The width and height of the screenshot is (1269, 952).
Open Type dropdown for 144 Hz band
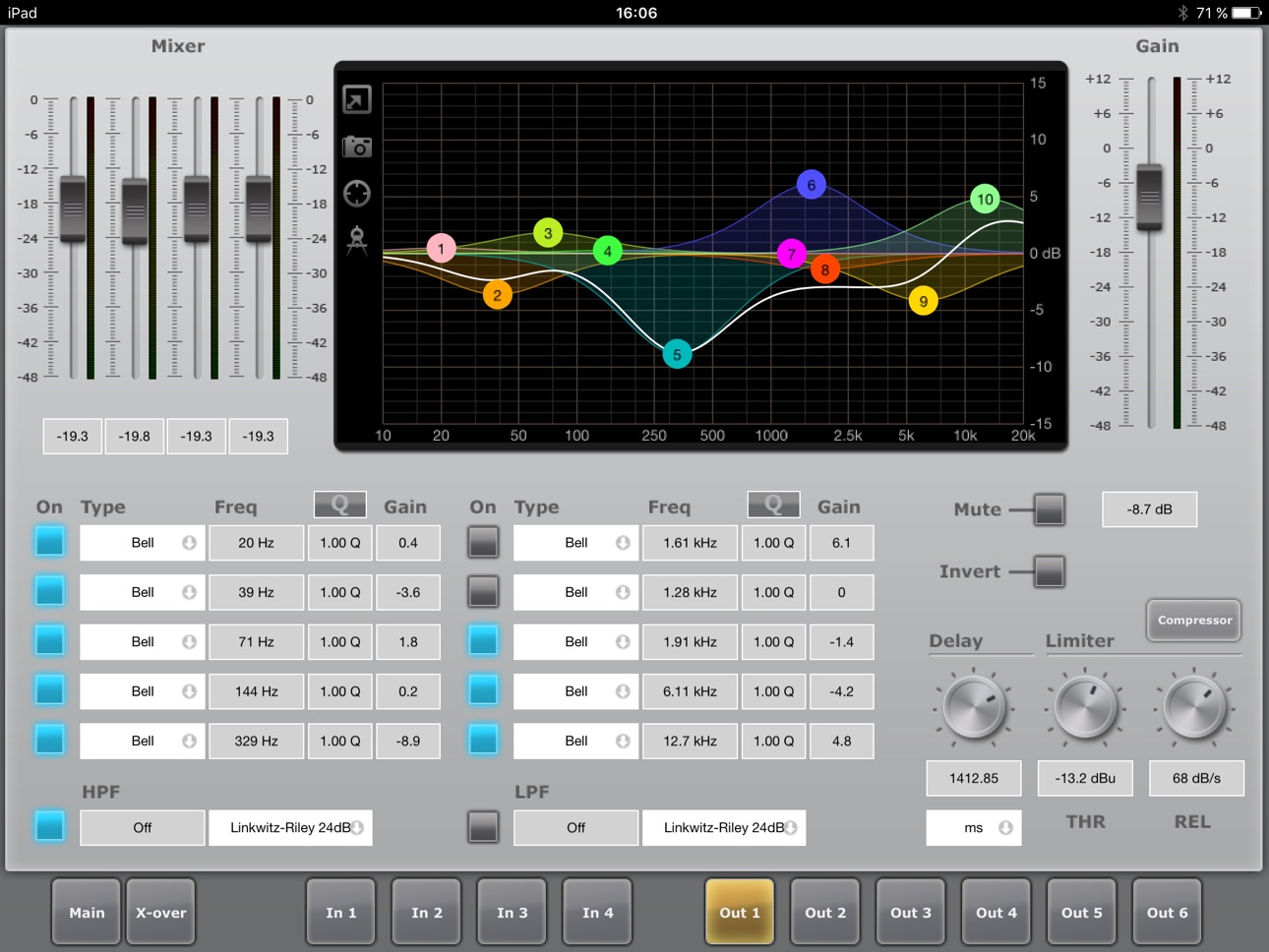143,691
